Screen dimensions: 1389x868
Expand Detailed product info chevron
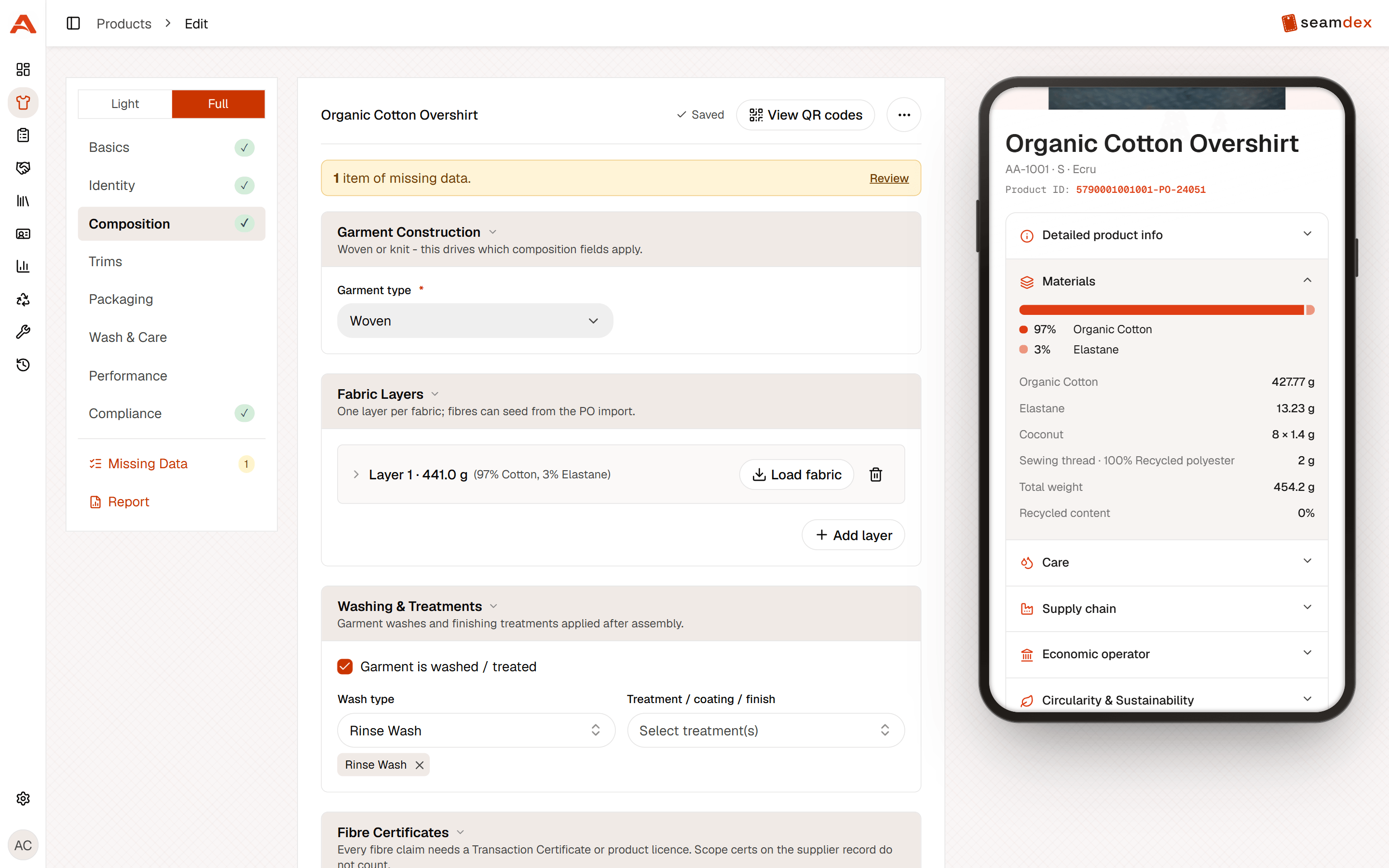1307,234
